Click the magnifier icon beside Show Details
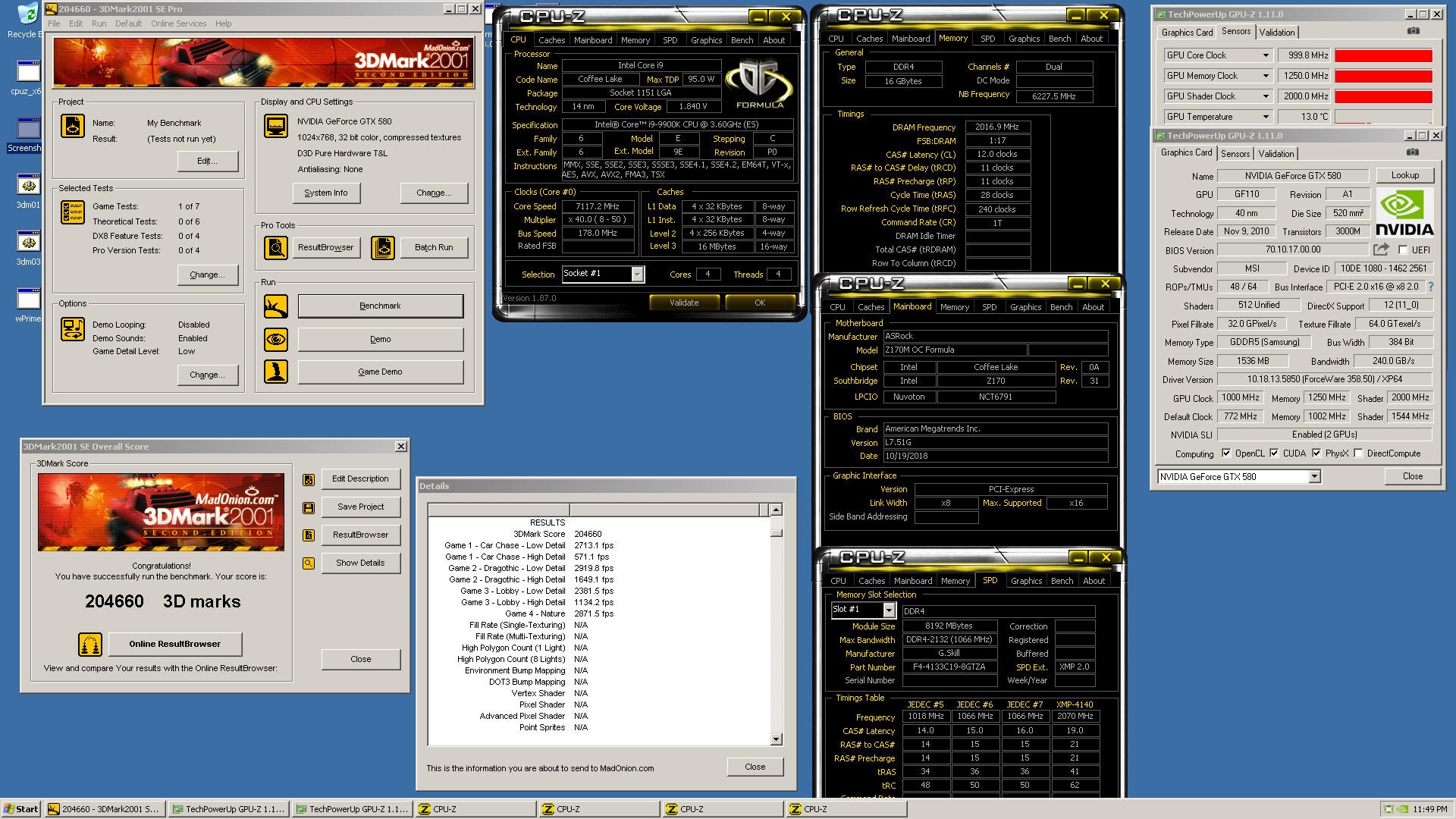 tap(309, 563)
